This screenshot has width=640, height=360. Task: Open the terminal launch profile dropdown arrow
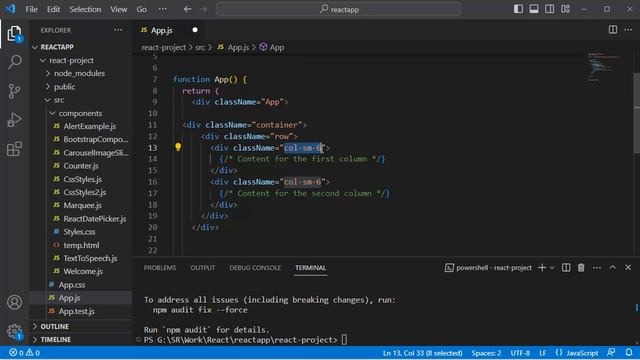[x=552, y=268]
